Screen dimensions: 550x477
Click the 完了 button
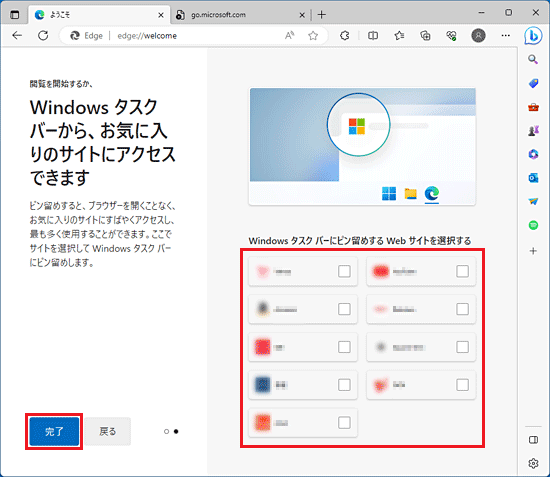pyautogui.click(x=54, y=431)
